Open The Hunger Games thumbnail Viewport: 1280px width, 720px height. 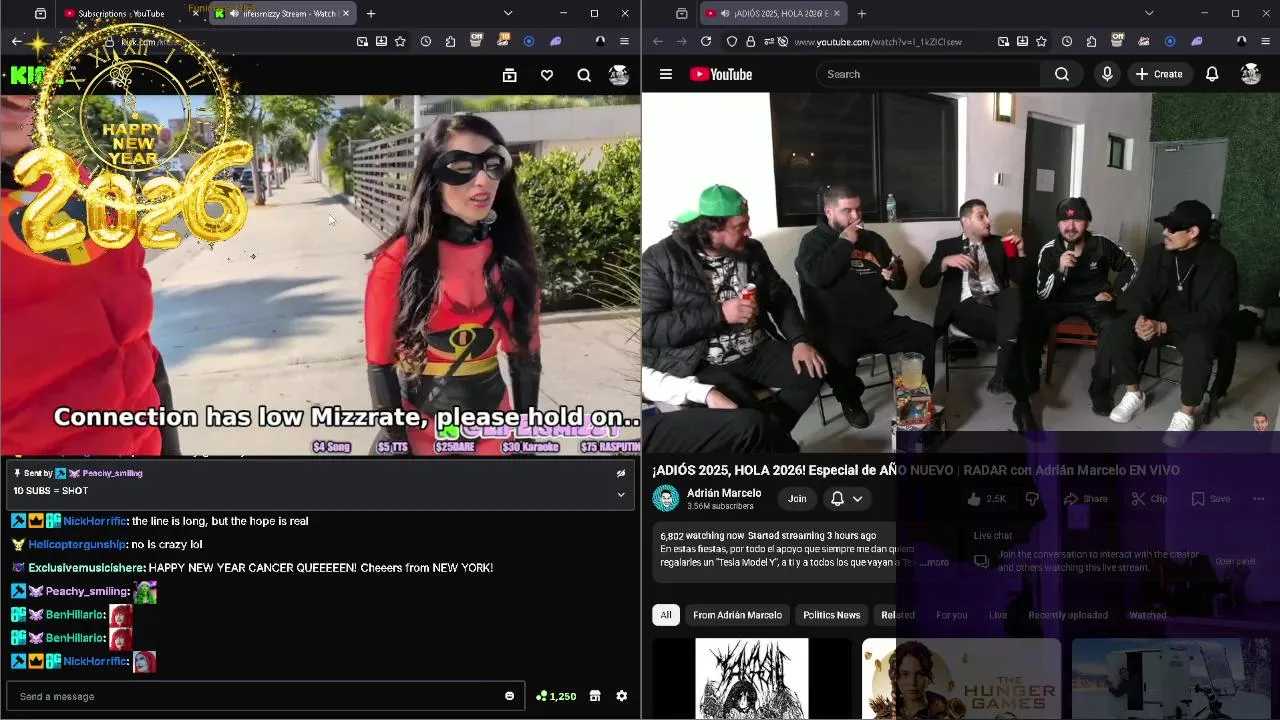pos(961,679)
